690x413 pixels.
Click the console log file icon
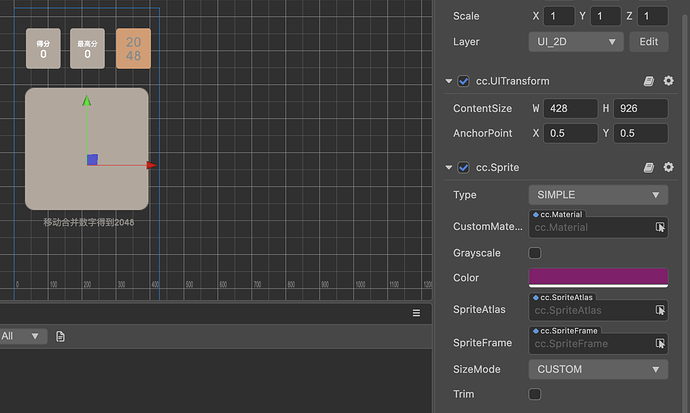pos(61,336)
